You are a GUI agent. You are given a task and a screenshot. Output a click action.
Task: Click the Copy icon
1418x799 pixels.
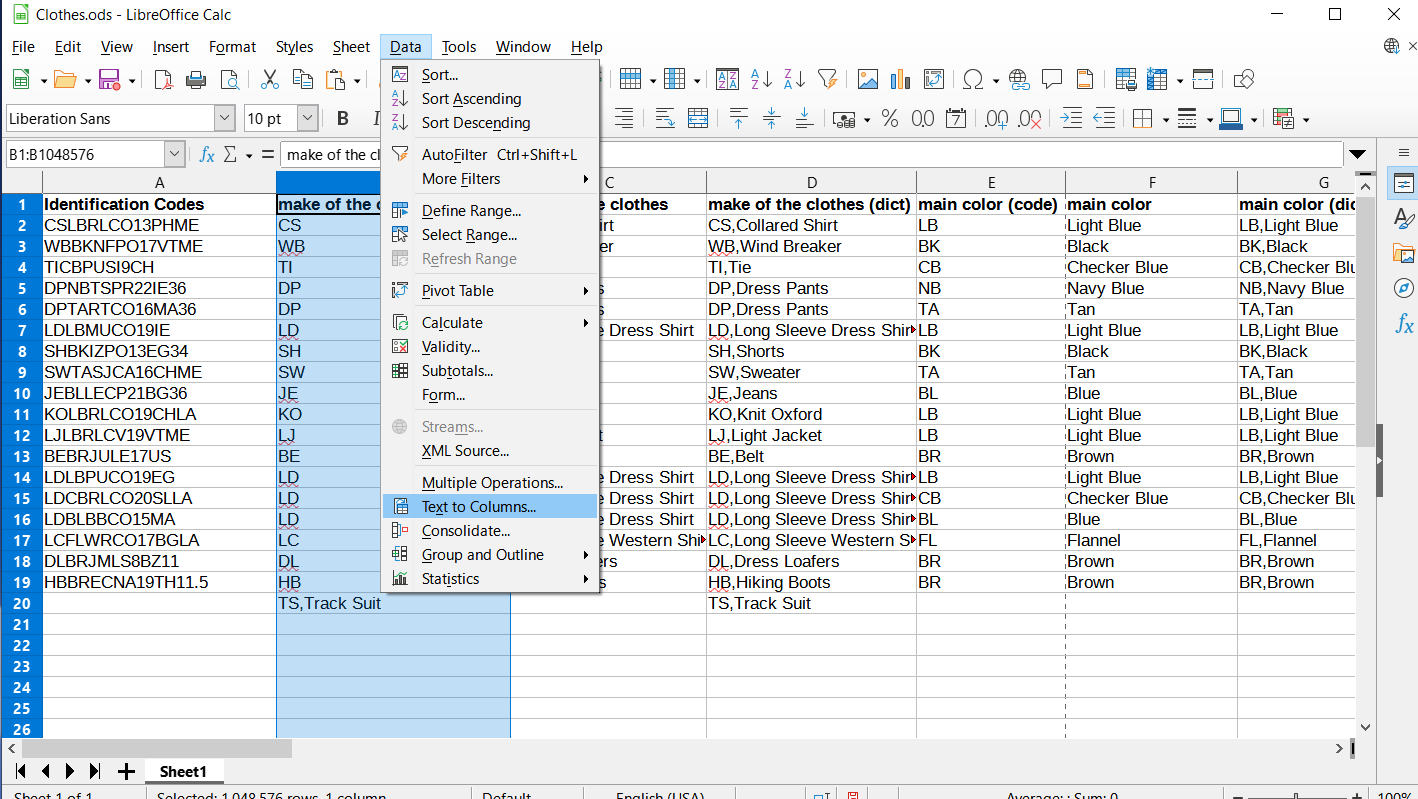(x=302, y=80)
